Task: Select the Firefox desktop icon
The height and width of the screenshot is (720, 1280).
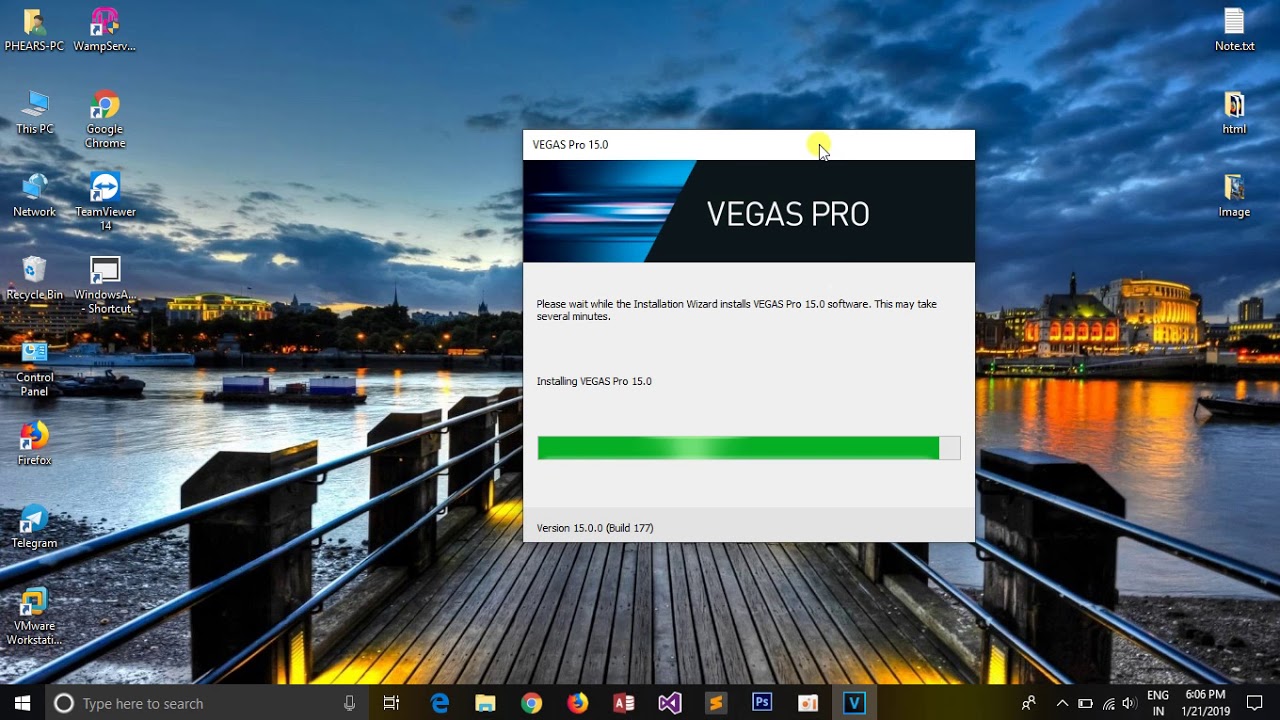Action: tap(34, 444)
